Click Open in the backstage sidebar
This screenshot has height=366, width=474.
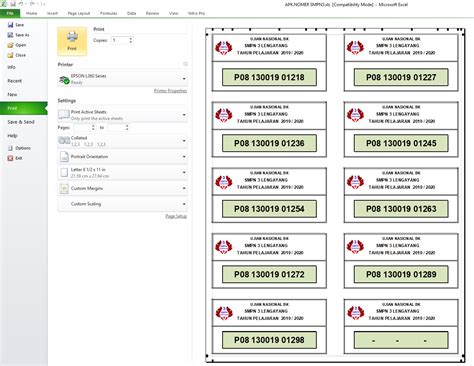click(17, 45)
